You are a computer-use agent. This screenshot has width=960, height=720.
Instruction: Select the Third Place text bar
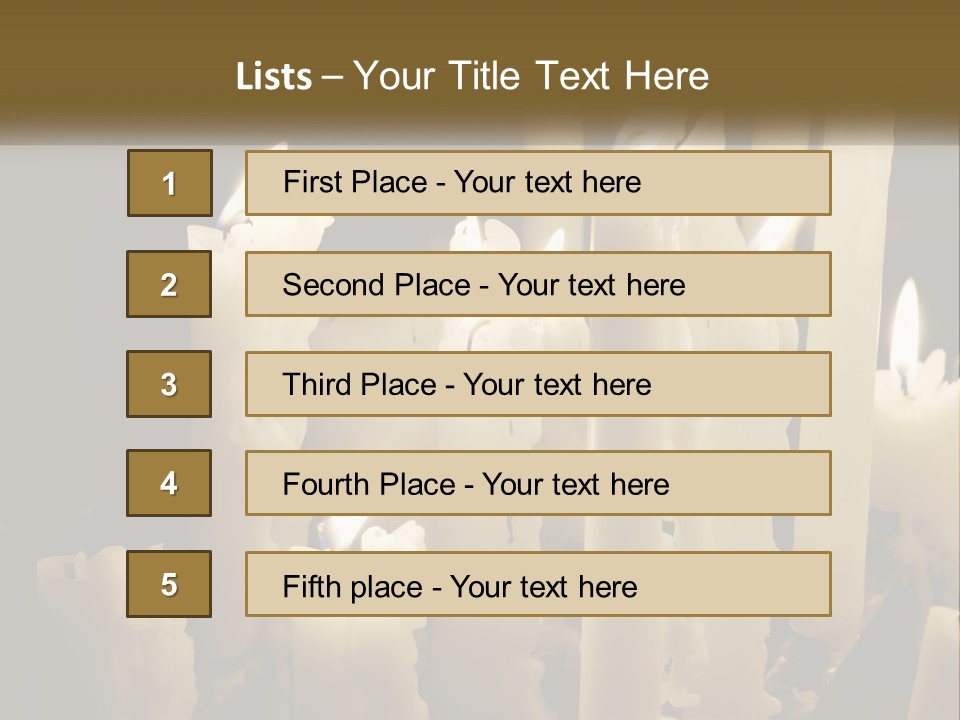(538, 384)
